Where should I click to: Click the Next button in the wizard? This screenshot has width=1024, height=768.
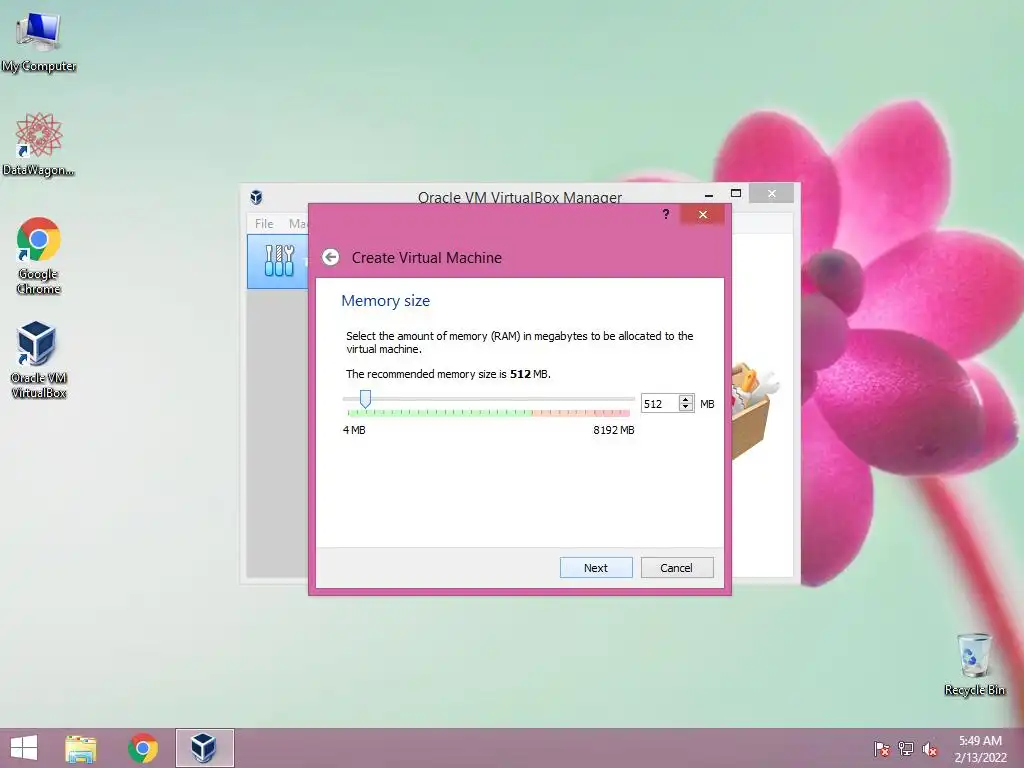[x=596, y=568]
